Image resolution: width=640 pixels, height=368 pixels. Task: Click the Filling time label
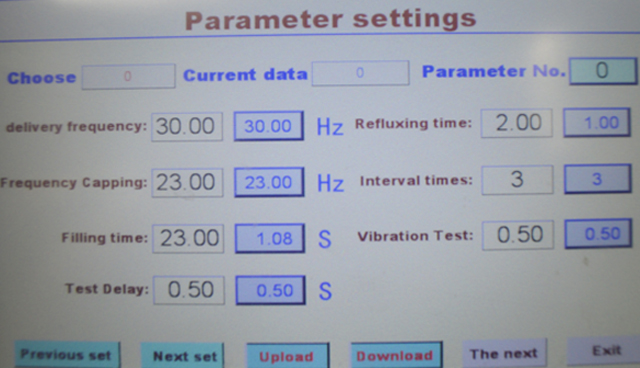point(104,238)
